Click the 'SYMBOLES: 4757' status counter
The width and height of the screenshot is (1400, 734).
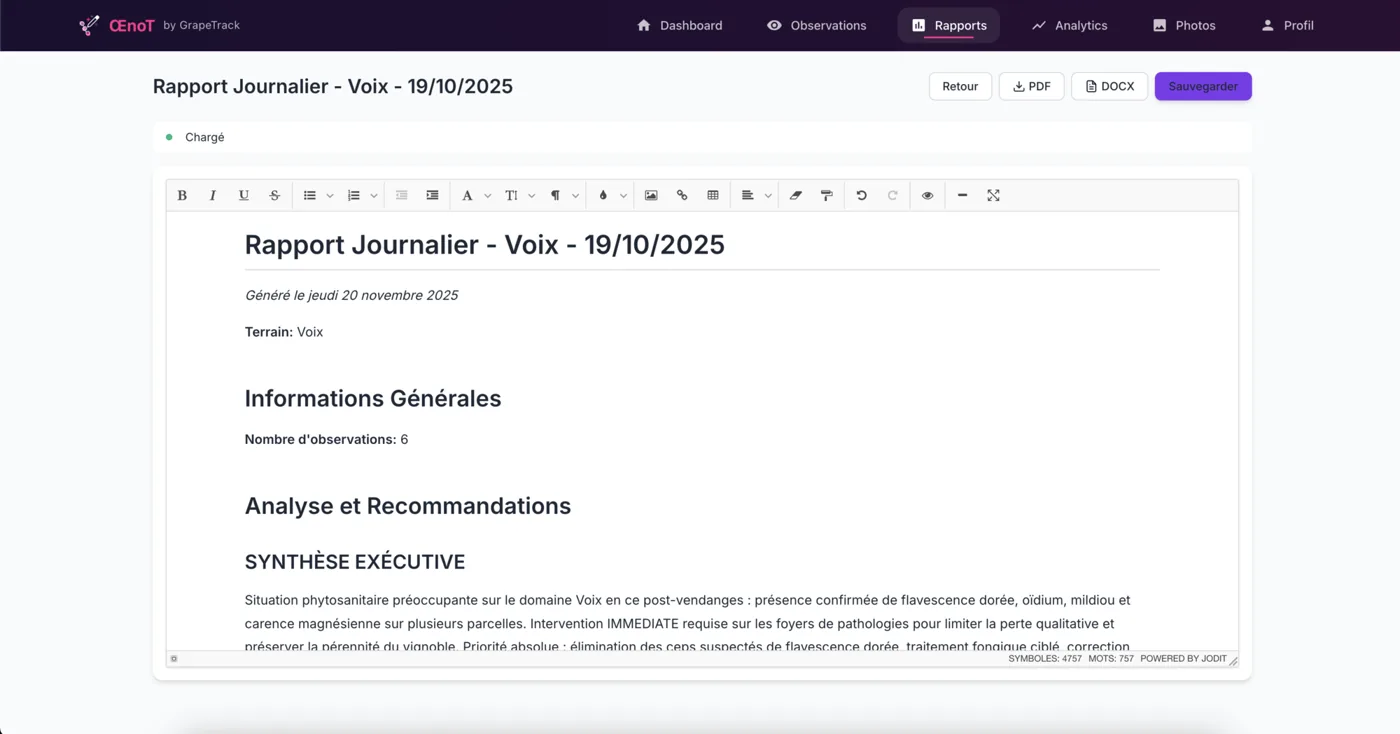(1045, 659)
